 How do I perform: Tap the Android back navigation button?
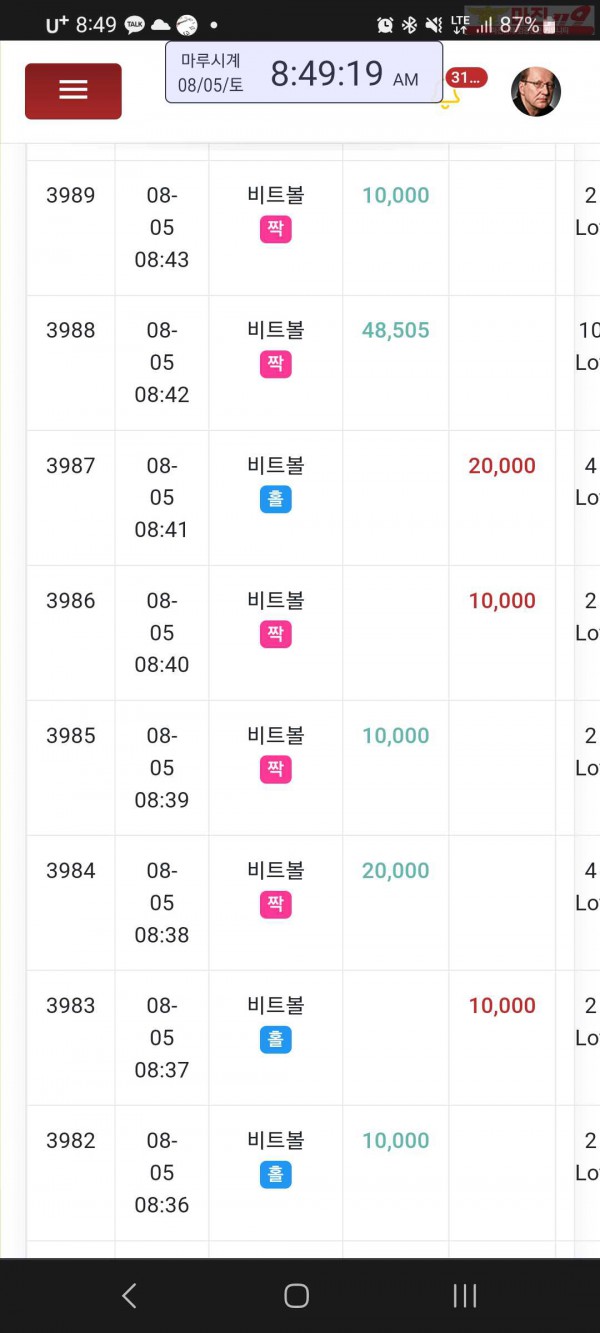[129, 1296]
